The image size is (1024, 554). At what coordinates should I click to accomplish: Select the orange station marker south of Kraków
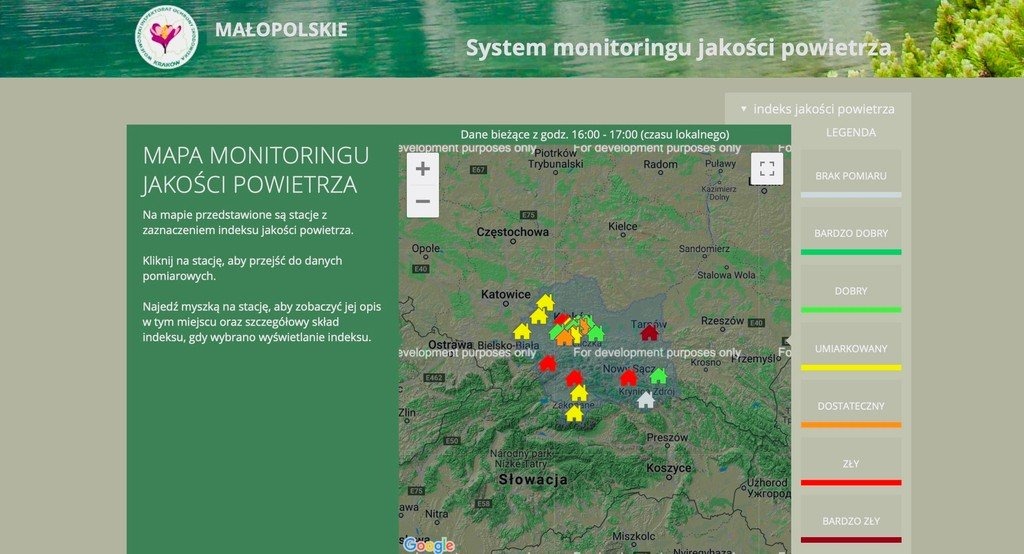565,337
